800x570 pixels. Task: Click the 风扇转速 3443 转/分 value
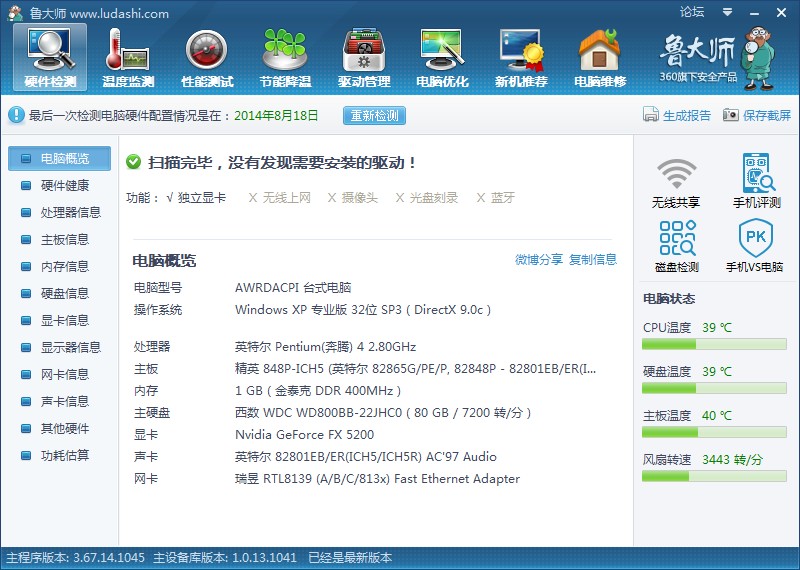click(x=732, y=460)
